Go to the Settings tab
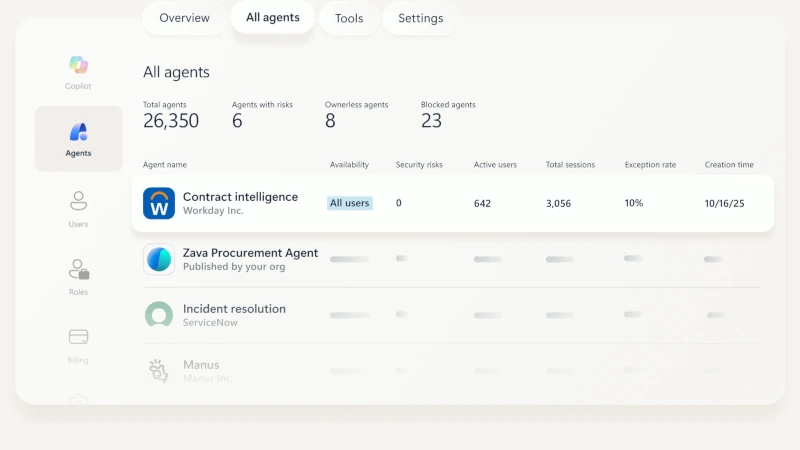Screen dimensions: 800x450 pyautogui.click(x=421, y=18)
